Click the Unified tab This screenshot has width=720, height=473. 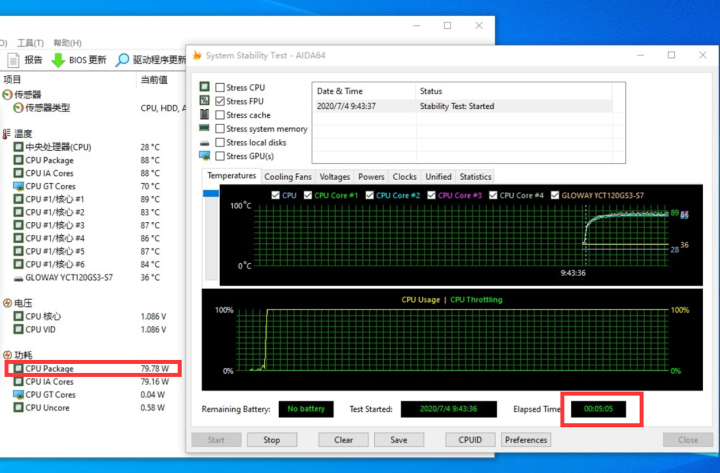439,177
